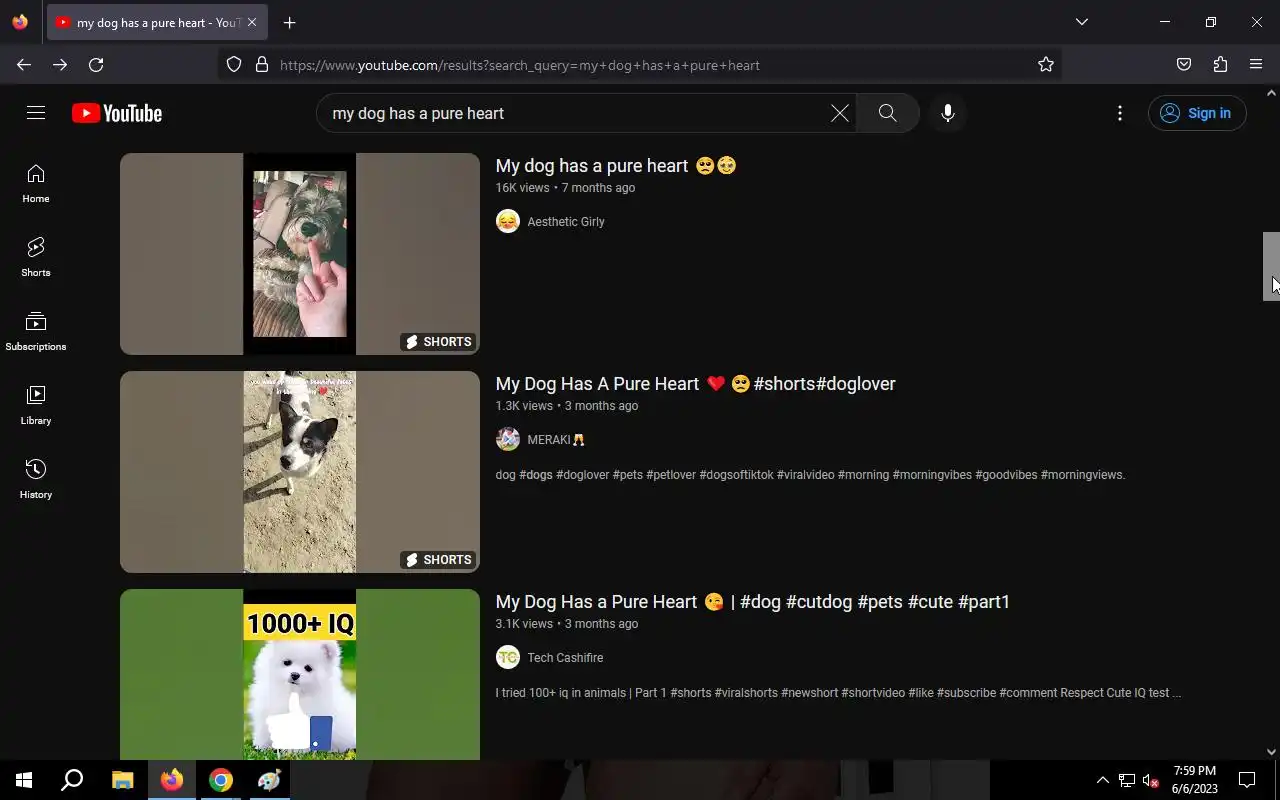Play the black and white dog Shorts thumbnail

click(x=300, y=472)
